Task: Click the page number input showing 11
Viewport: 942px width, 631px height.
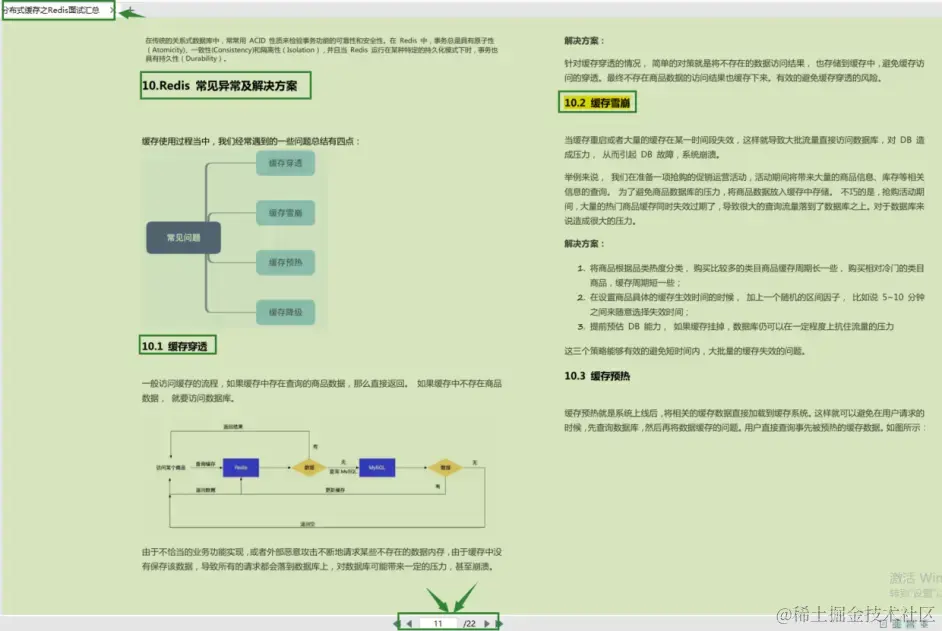Action: [440, 623]
